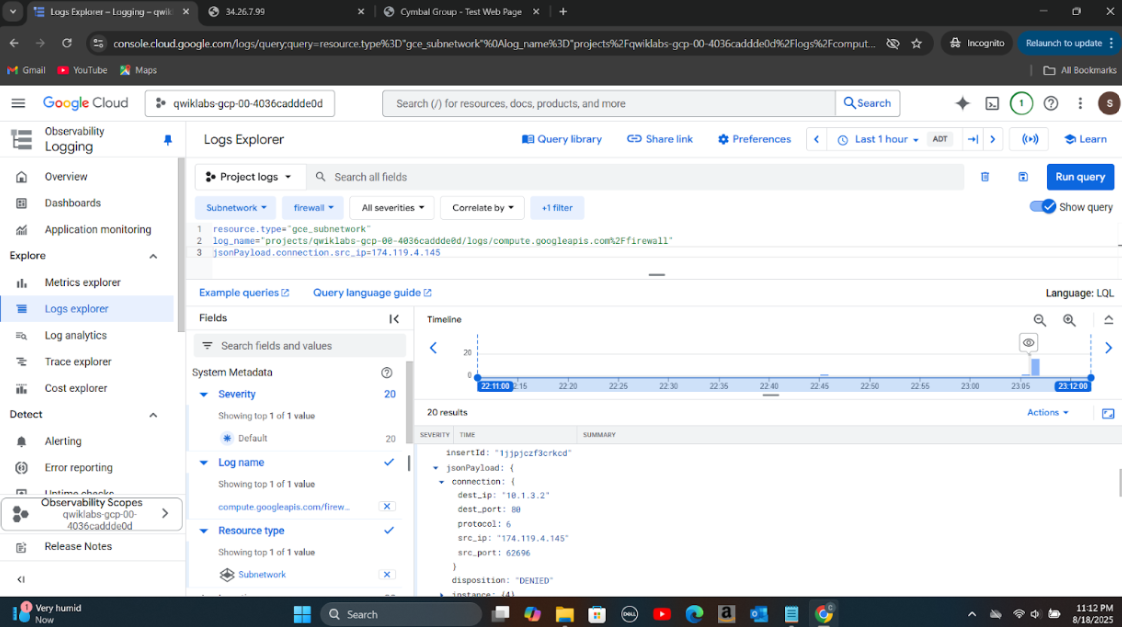The height and width of the screenshot is (627, 1122).
Task: Zoom out on the timeline
Action: coord(1040,320)
